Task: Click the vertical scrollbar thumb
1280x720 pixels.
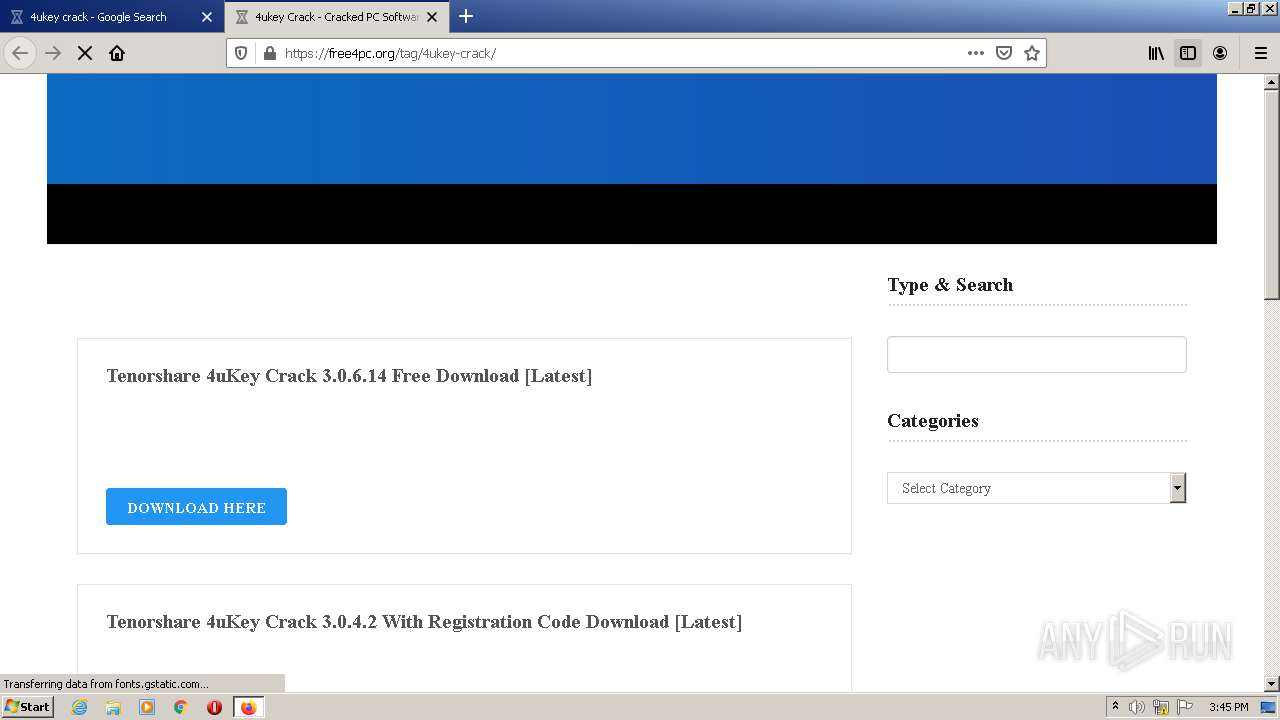Action: (1272, 195)
